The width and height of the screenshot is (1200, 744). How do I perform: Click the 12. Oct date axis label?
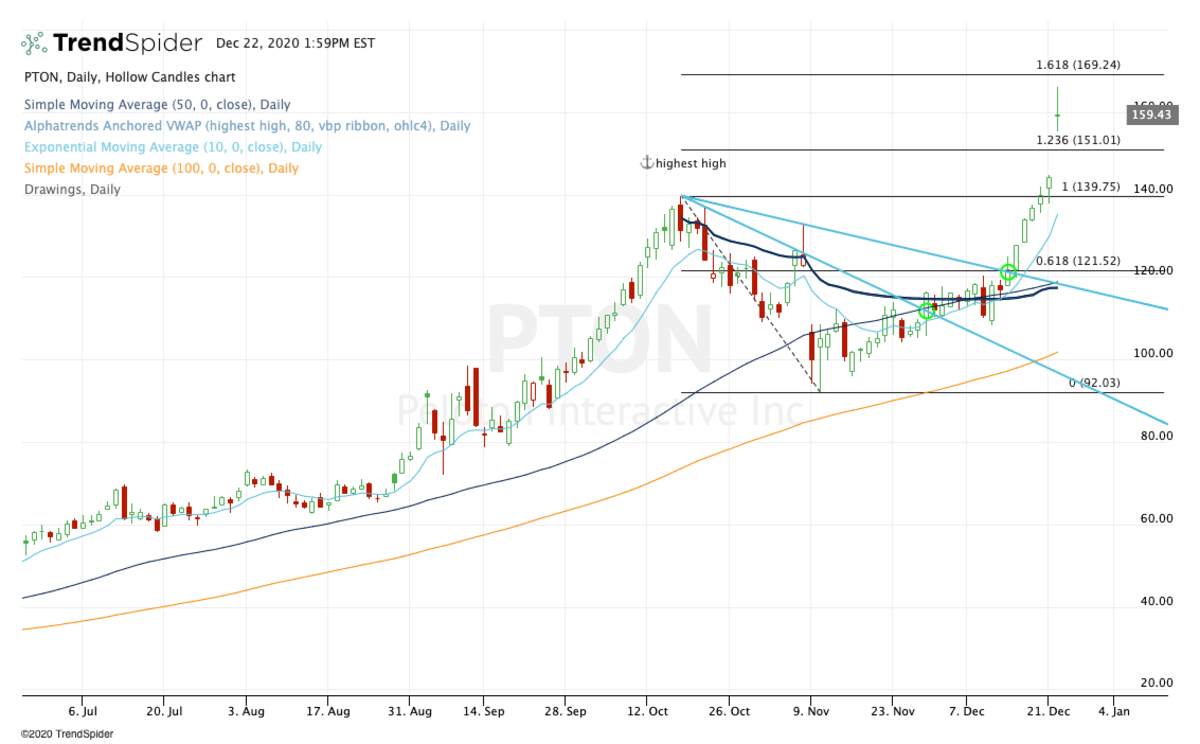tap(646, 711)
